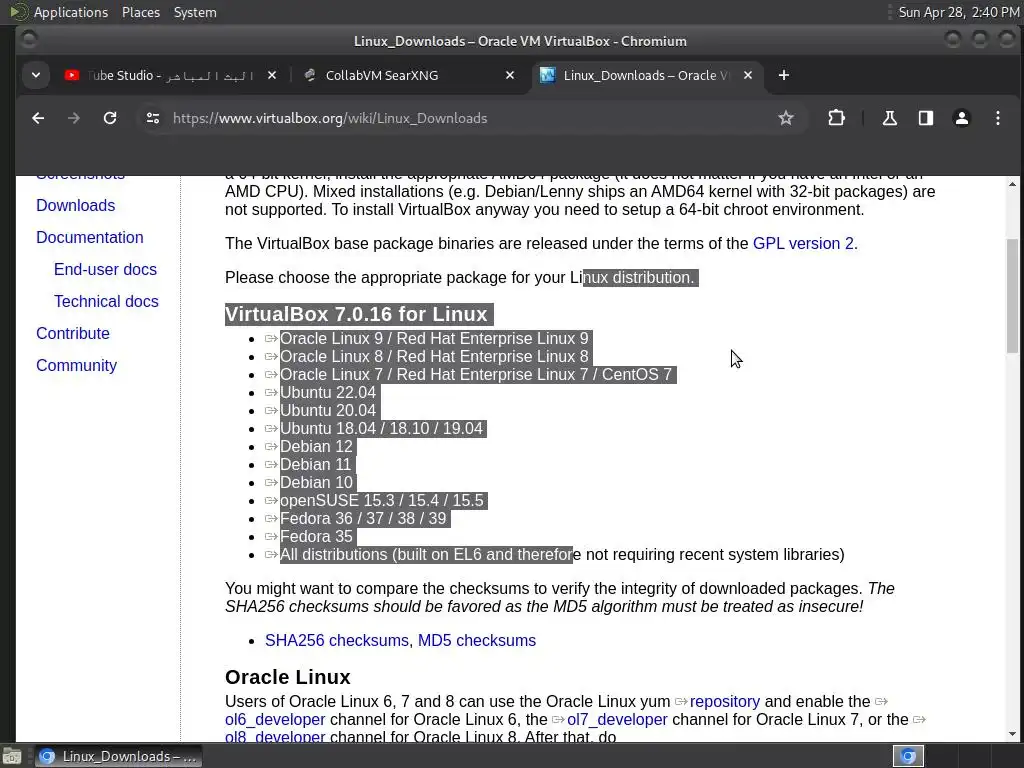The width and height of the screenshot is (1024, 768).
Task: Download the All distributions package
Action: coord(562,554)
